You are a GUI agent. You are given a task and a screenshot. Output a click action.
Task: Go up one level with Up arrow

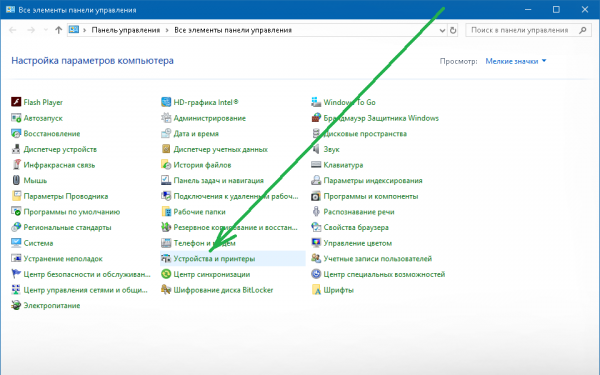[x=58, y=30]
